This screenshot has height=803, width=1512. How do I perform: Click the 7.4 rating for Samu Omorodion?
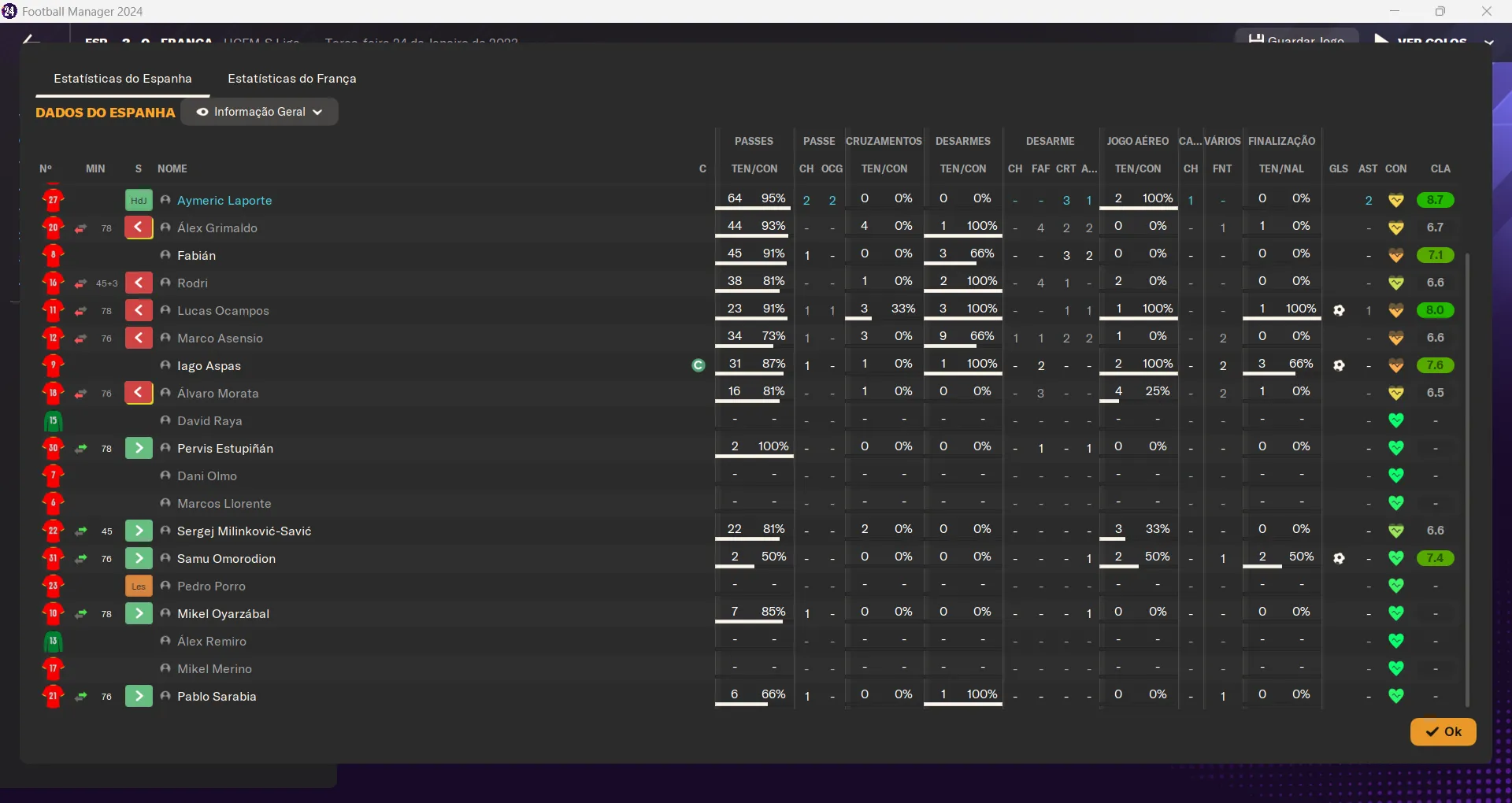pos(1435,558)
